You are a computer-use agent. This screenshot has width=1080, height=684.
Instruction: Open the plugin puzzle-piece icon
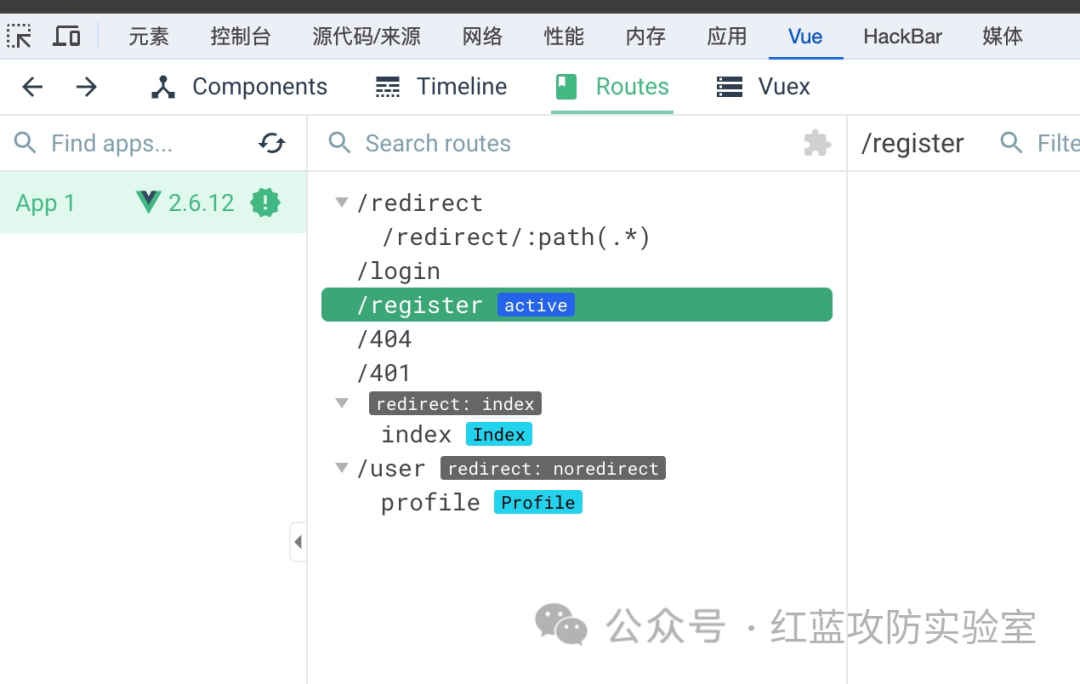point(817,143)
